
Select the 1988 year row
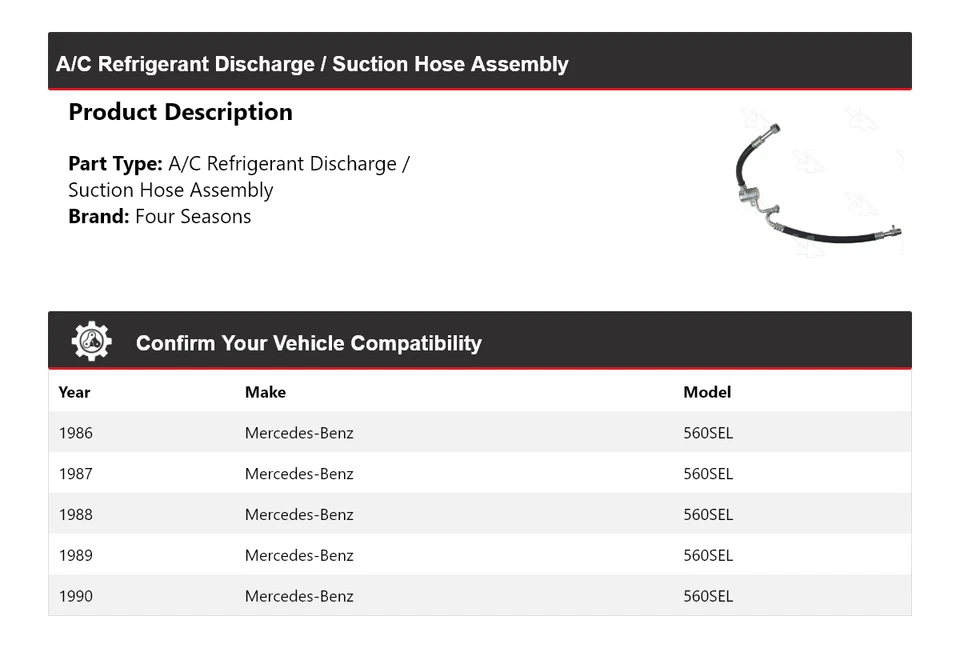[76, 515]
